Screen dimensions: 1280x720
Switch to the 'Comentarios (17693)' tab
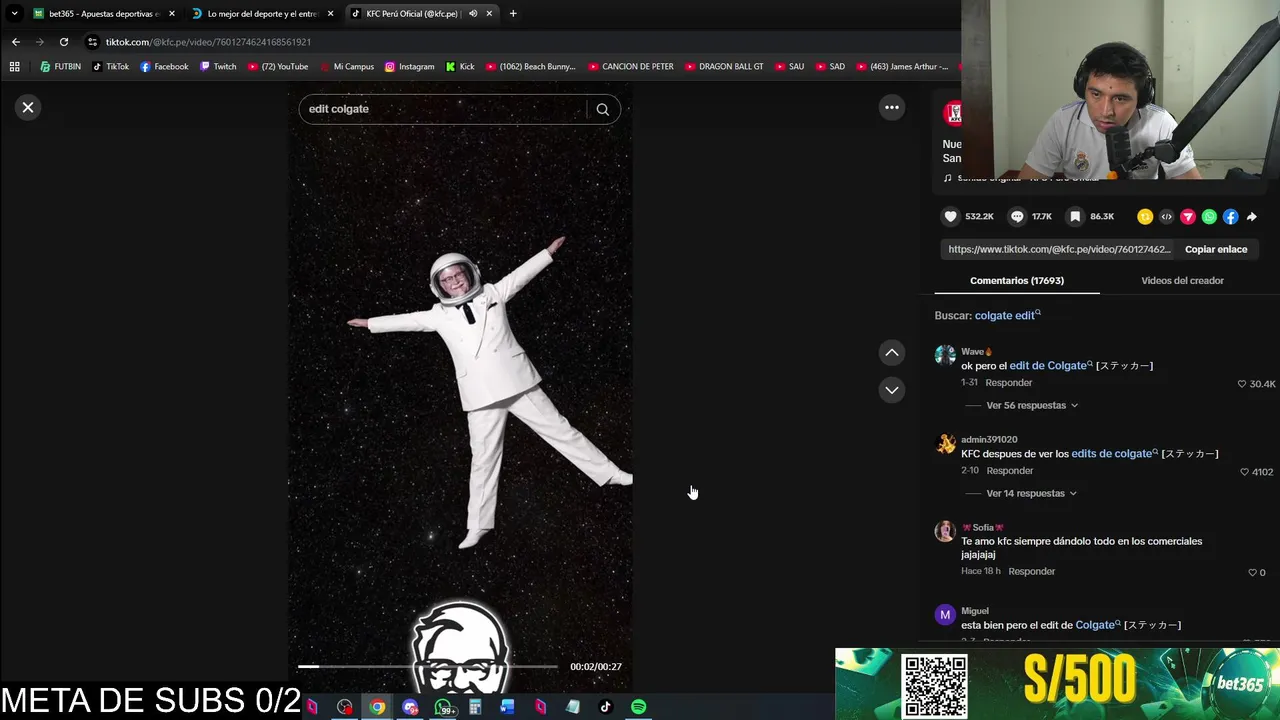click(x=1017, y=281)
